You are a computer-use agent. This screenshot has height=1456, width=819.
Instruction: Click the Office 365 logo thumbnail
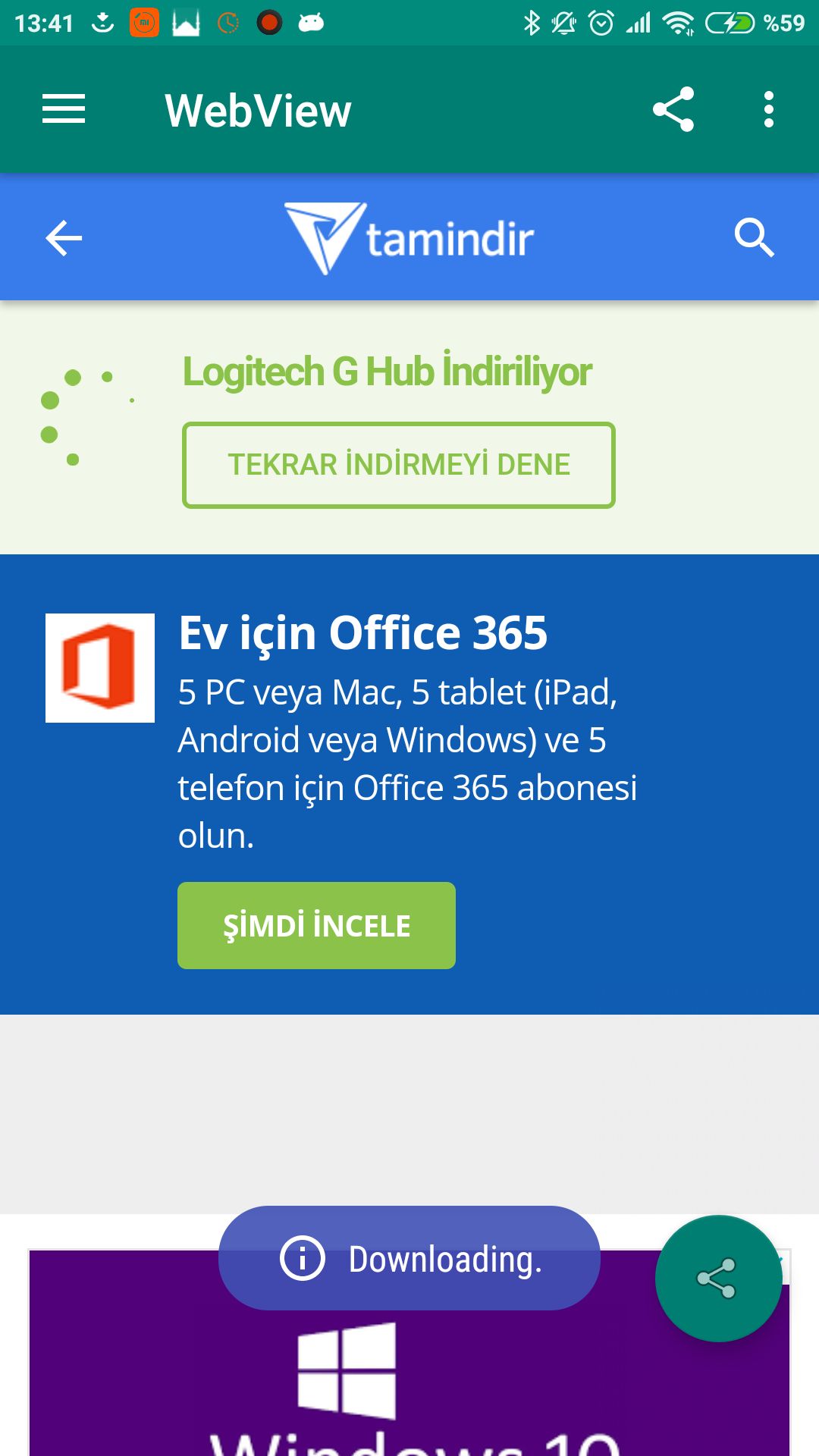(x=100, y=667)
